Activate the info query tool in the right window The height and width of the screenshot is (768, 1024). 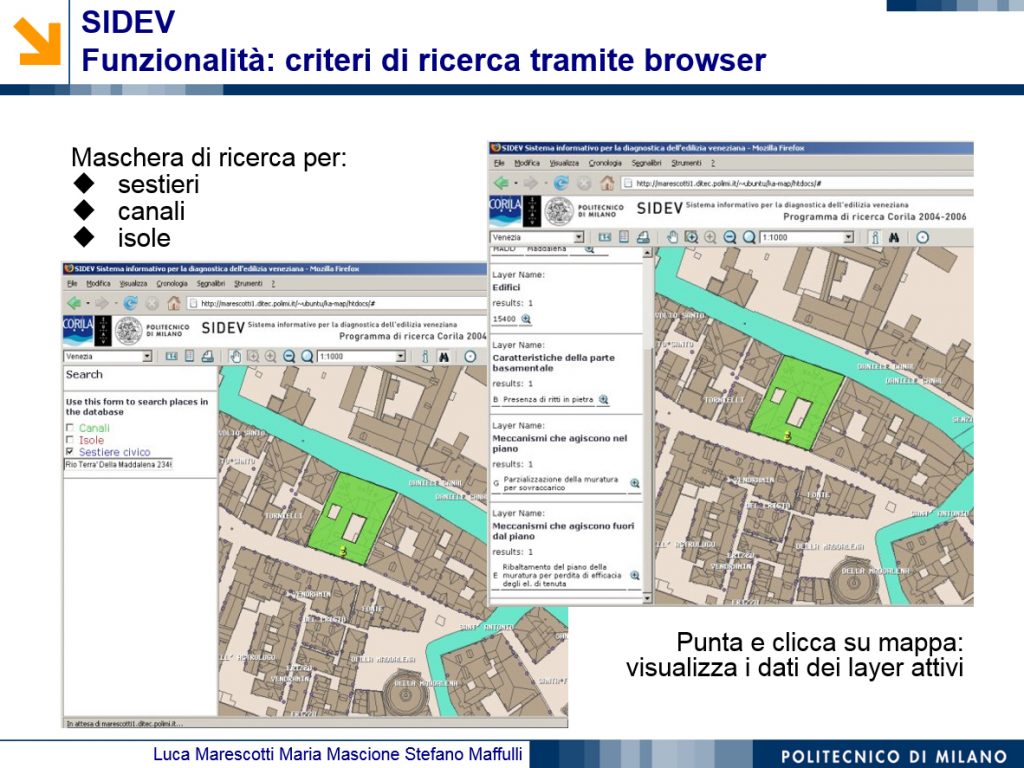874,237
